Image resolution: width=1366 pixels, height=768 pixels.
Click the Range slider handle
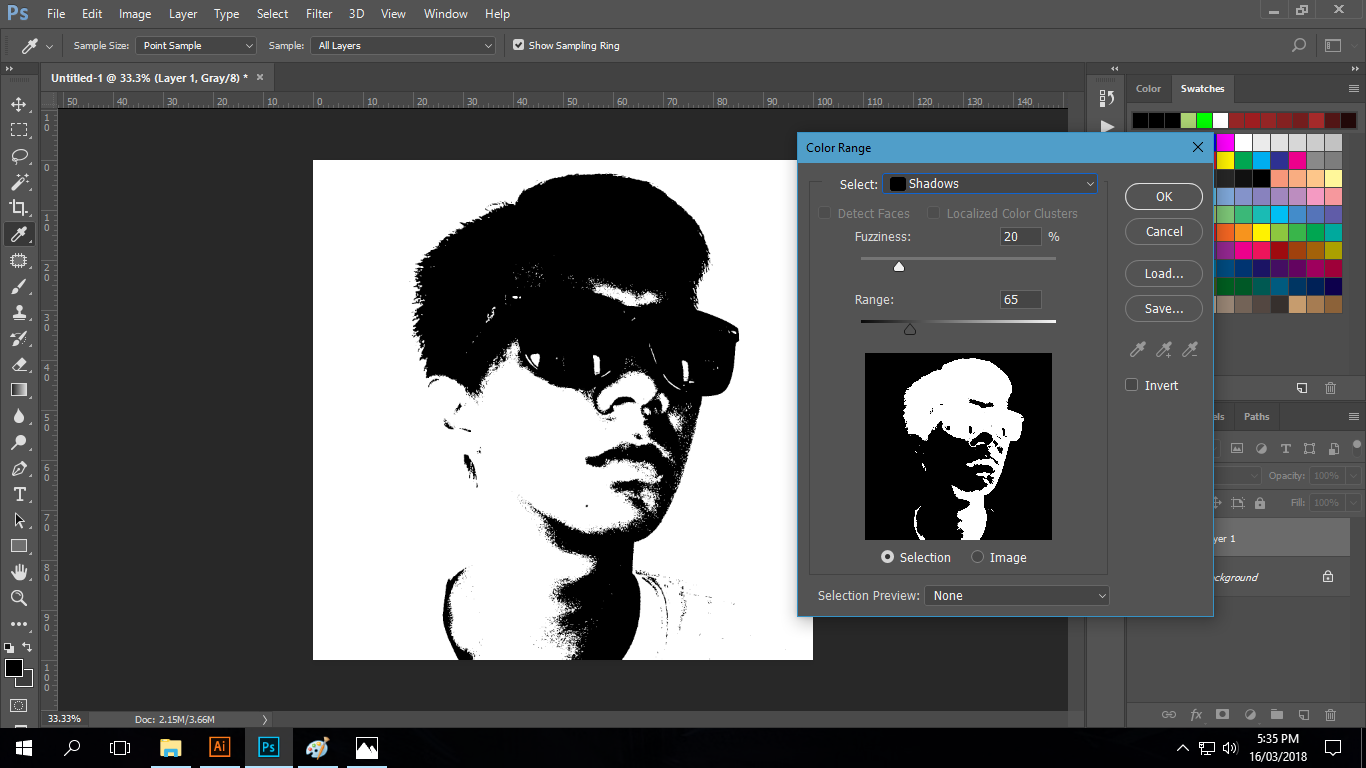coord(910,329)
